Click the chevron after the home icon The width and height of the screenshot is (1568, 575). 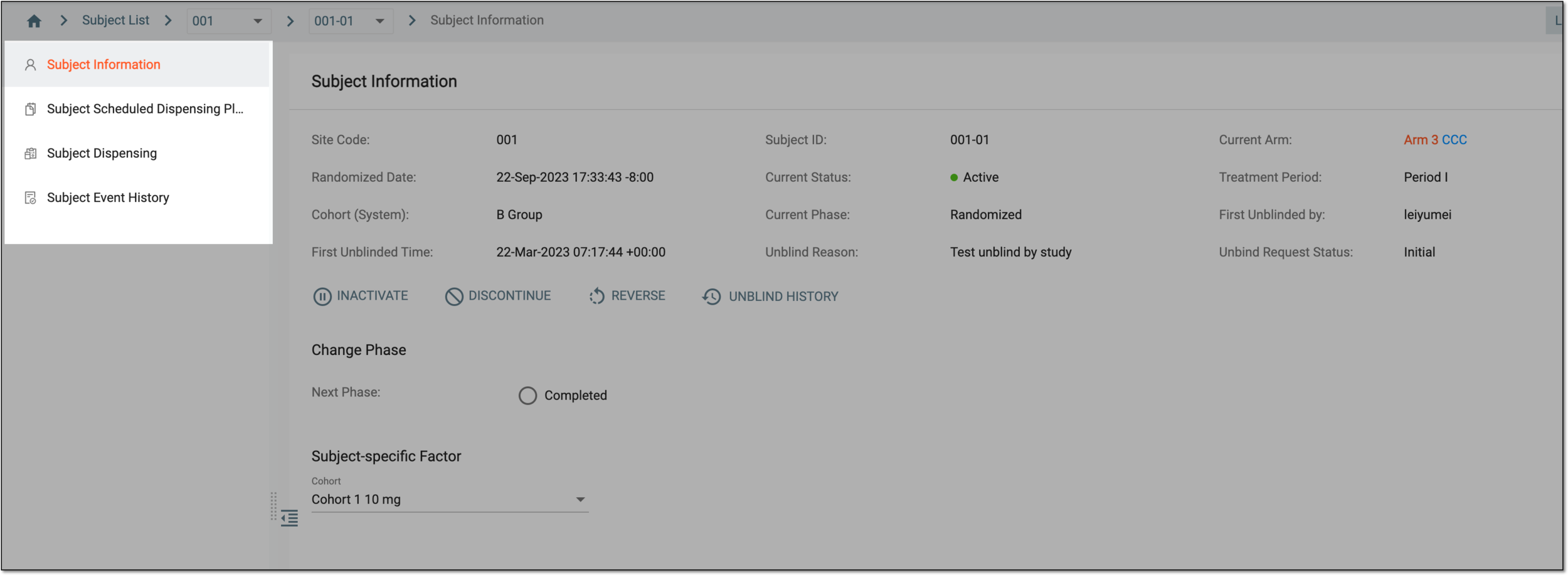click(63, 21)
